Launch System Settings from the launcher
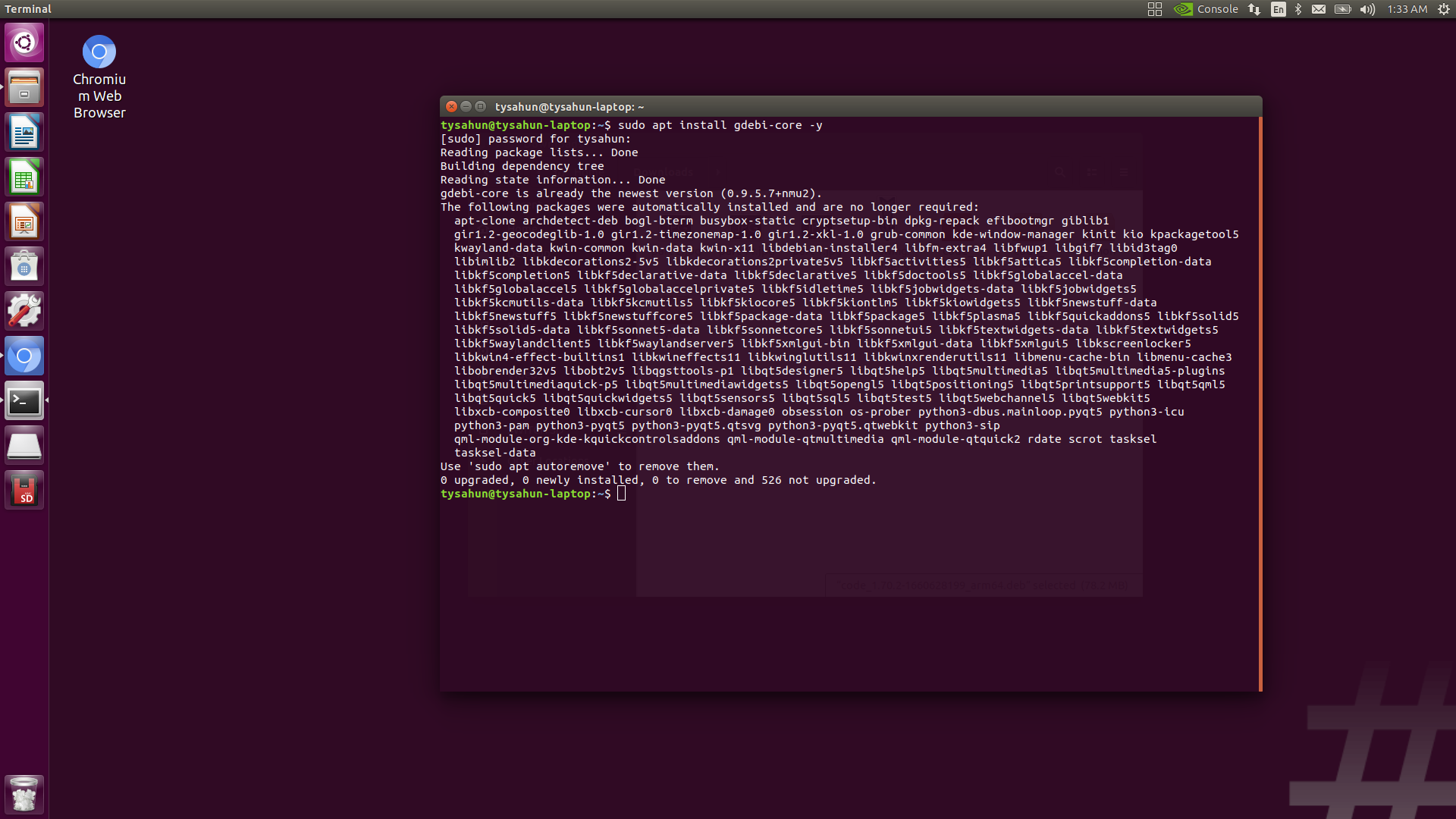Viewport: 1456px width, 819px height. tap(24, 310)
